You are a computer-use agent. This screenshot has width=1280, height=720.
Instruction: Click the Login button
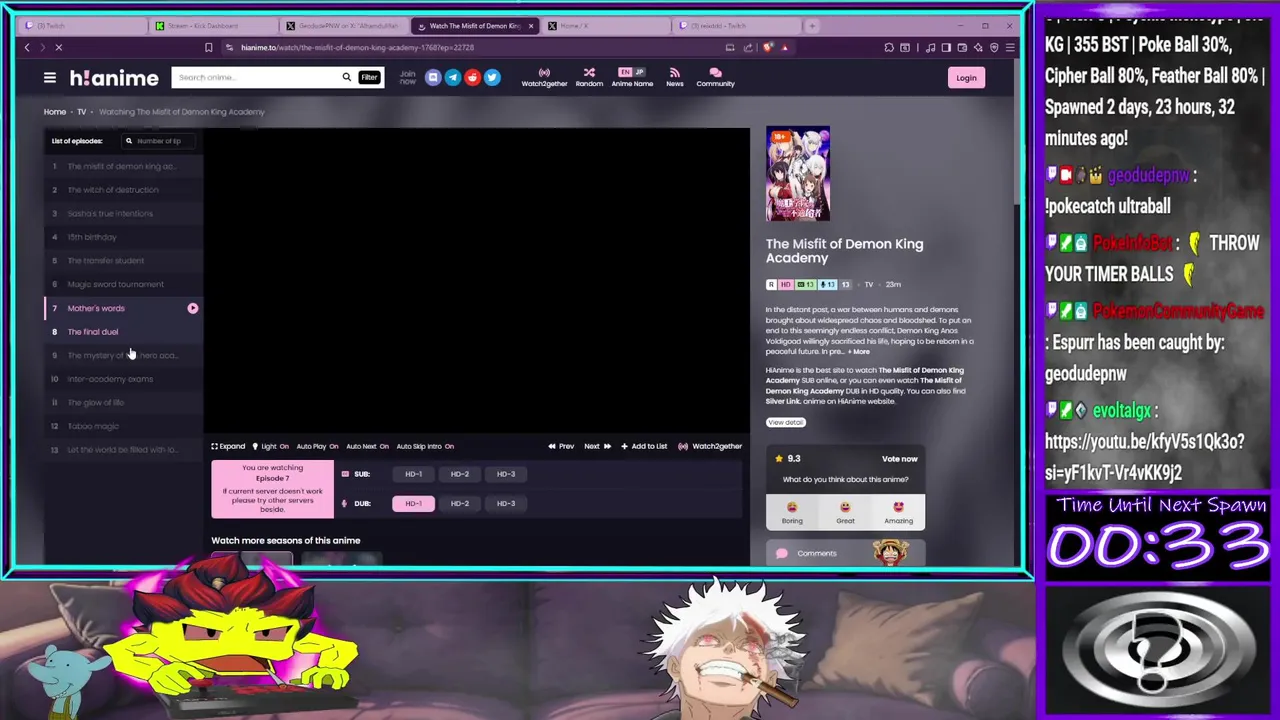coord(966,78)
